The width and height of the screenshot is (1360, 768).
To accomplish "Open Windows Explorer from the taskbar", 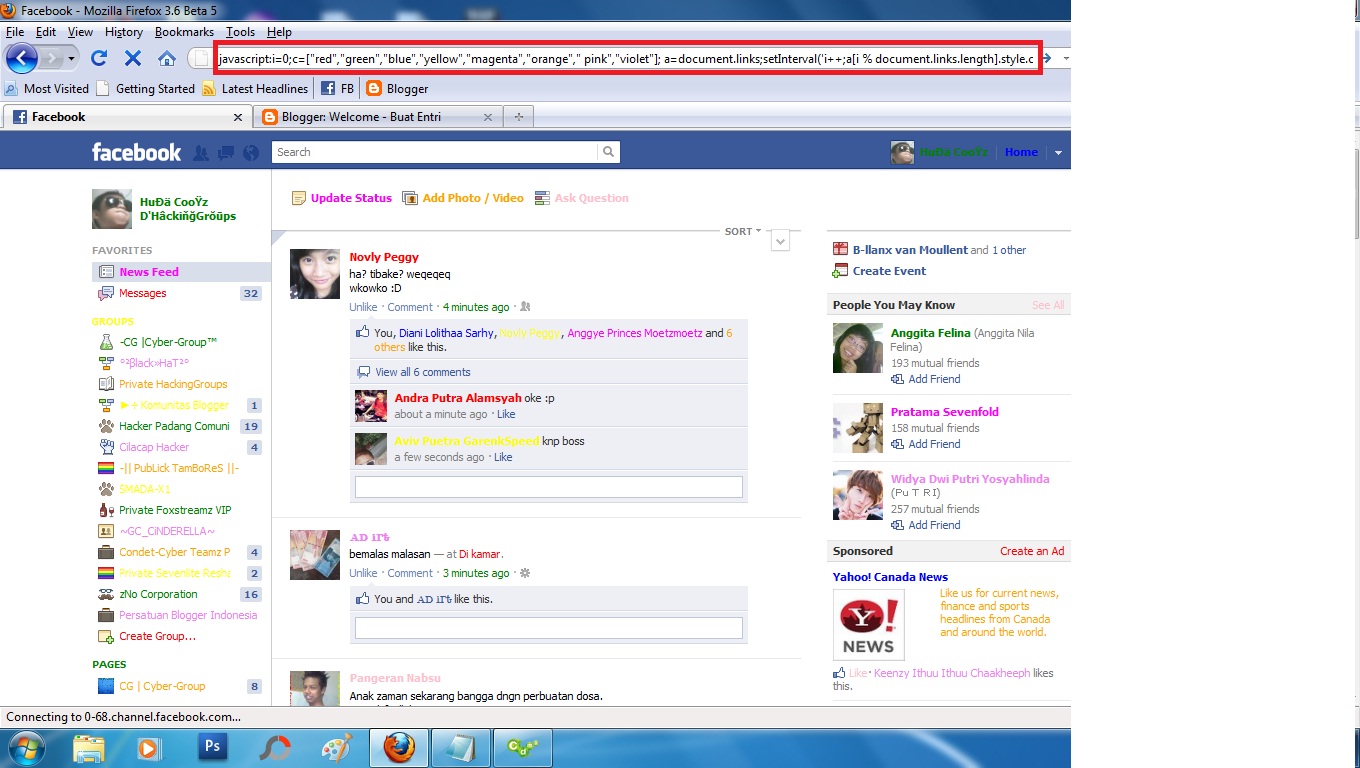I will coord(88,747).
